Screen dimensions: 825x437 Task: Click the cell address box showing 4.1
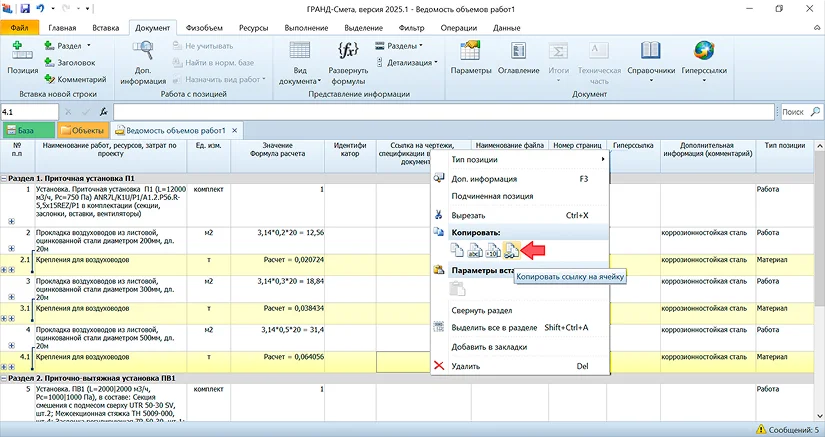[x=29, y=112]
